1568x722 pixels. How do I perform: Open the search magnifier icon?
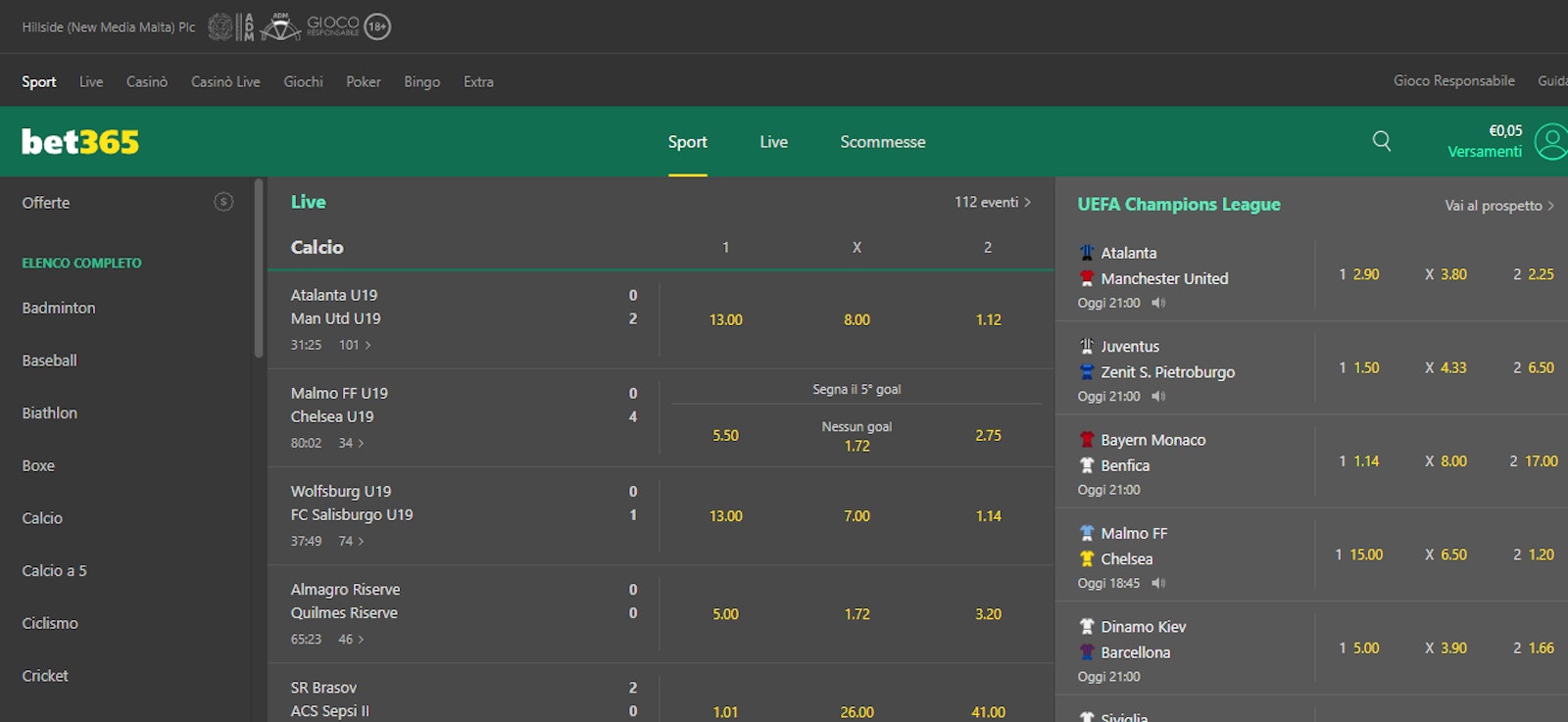1382,141
